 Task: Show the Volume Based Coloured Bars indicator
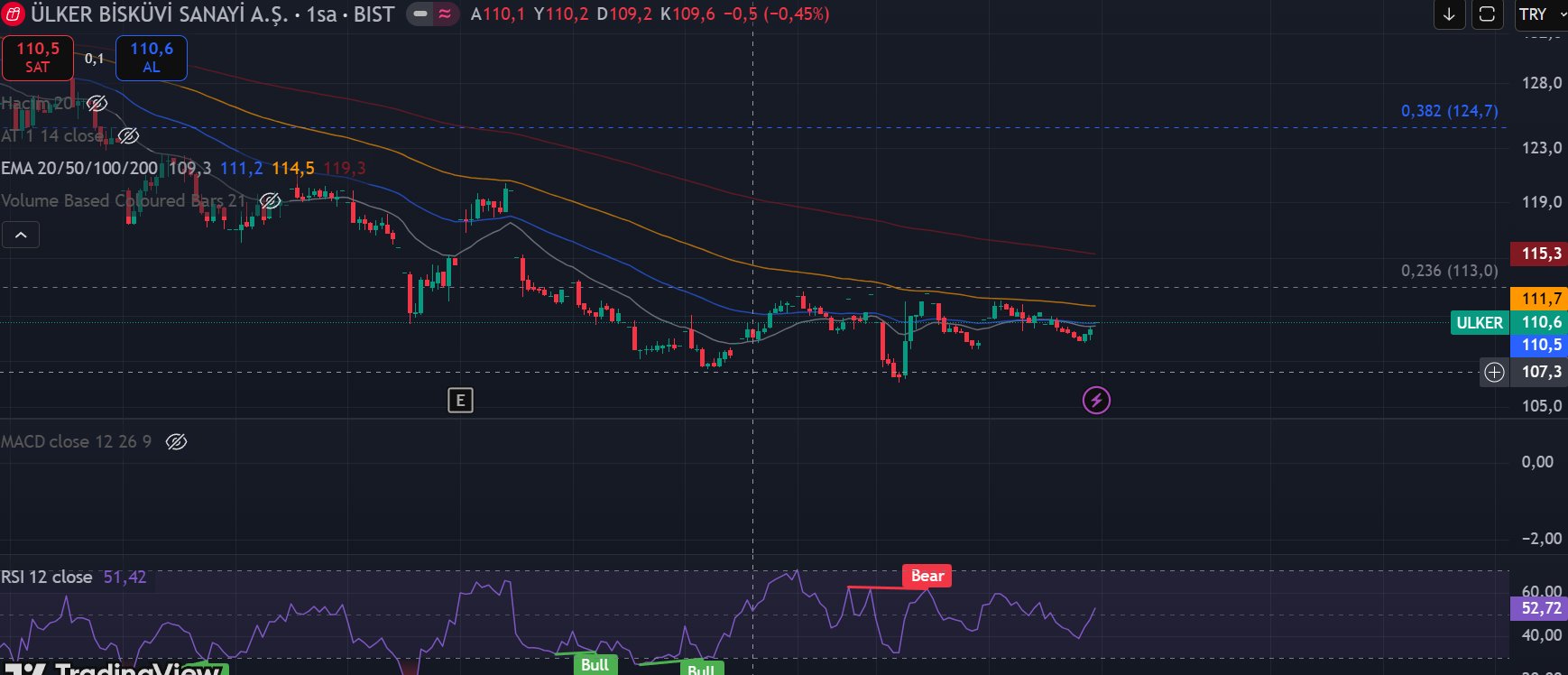pos(269,200)
